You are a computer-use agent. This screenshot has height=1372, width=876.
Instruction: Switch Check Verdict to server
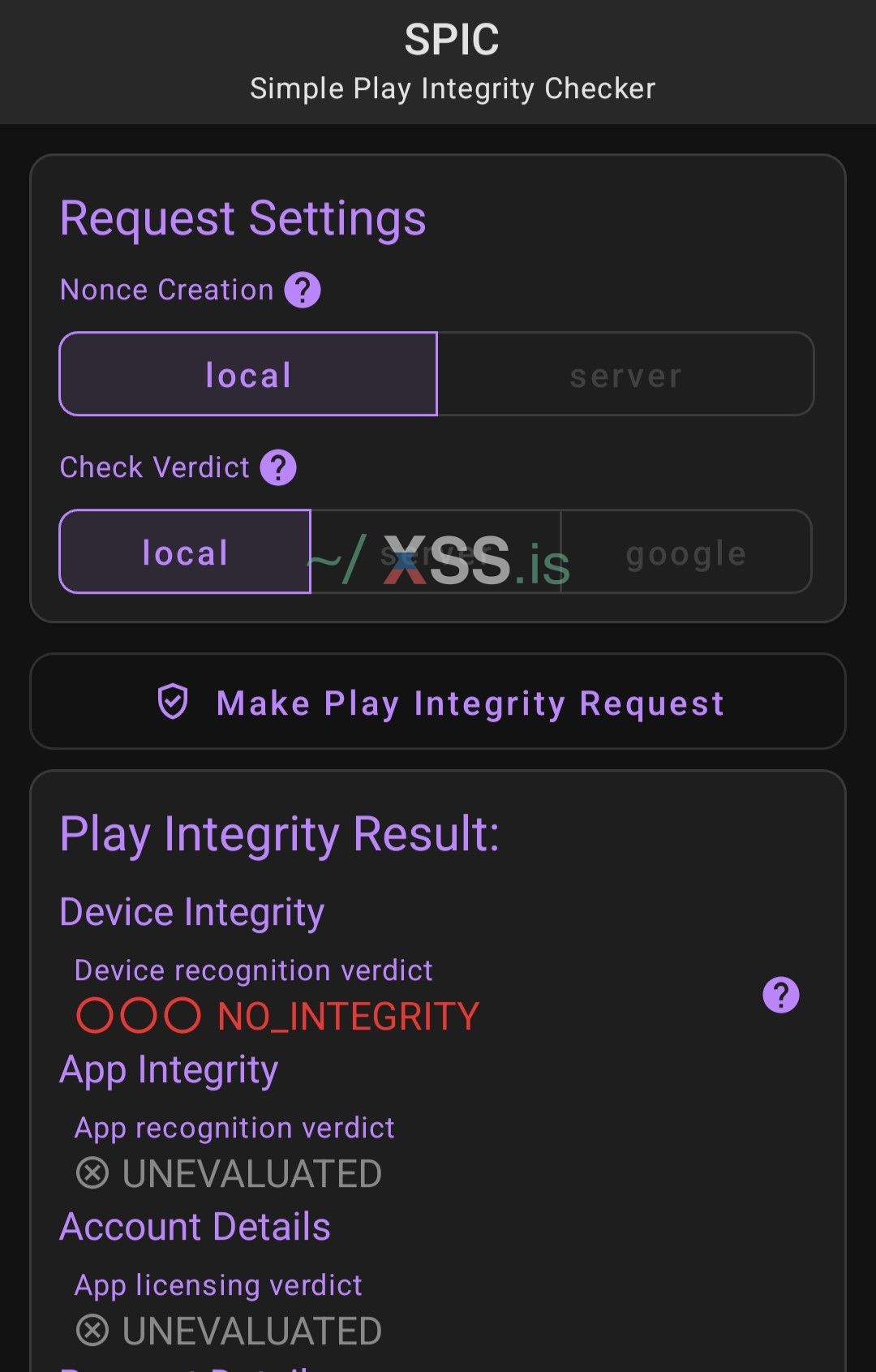[436, 552]
